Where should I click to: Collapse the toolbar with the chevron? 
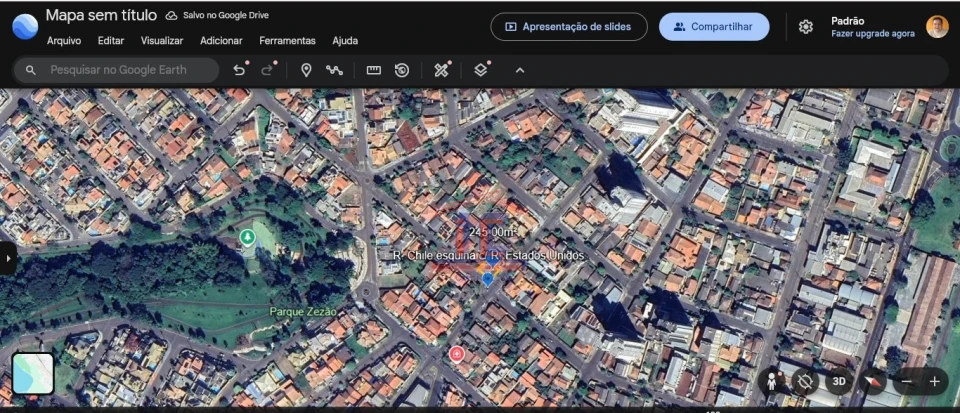click(x=520, y=70)
